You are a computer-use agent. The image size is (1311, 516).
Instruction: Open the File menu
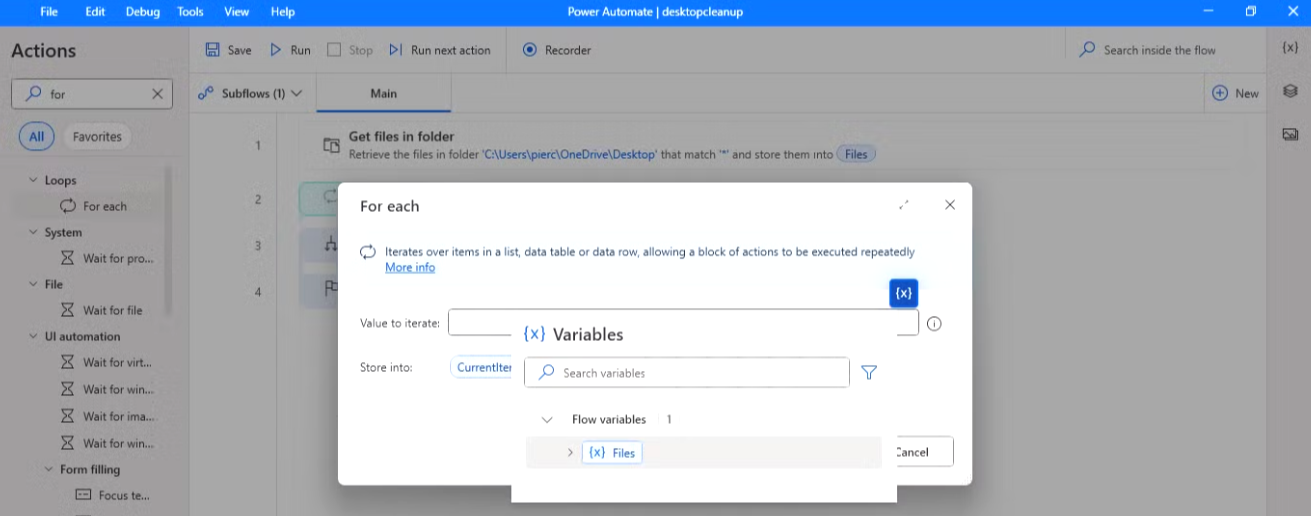(49, 12)
